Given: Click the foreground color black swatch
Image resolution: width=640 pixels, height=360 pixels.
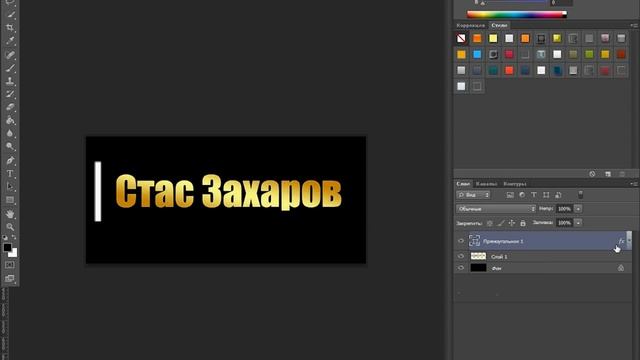Looking at the screenshot, I should [7, 247].
